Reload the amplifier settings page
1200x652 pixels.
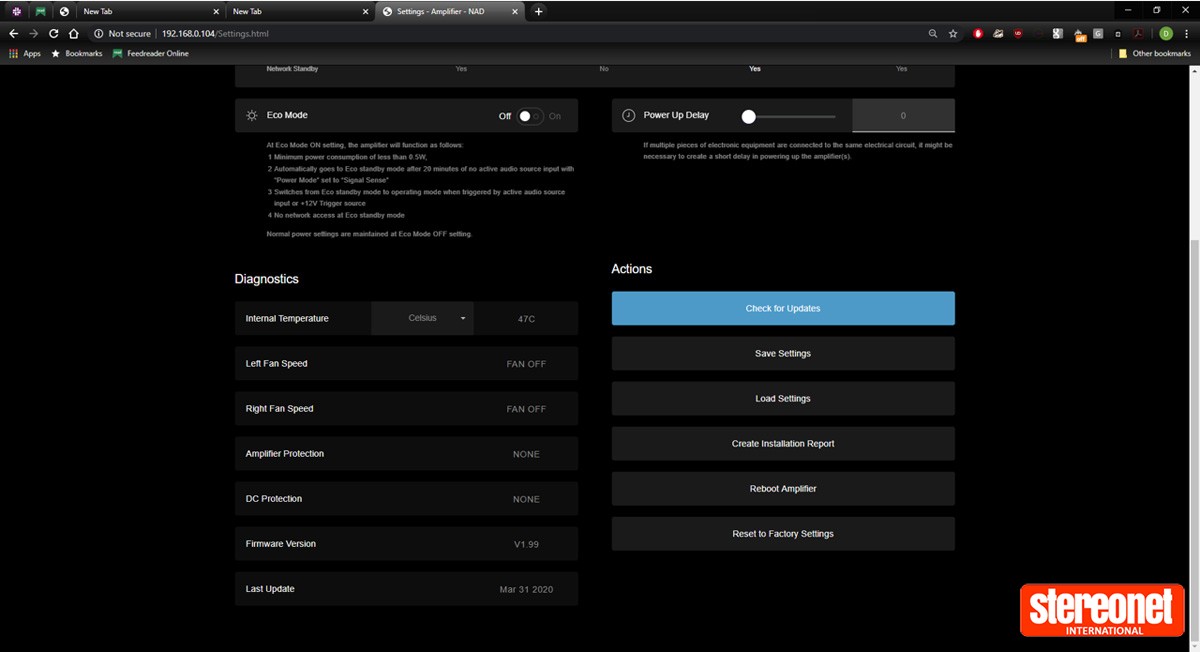tap(54, 33)
